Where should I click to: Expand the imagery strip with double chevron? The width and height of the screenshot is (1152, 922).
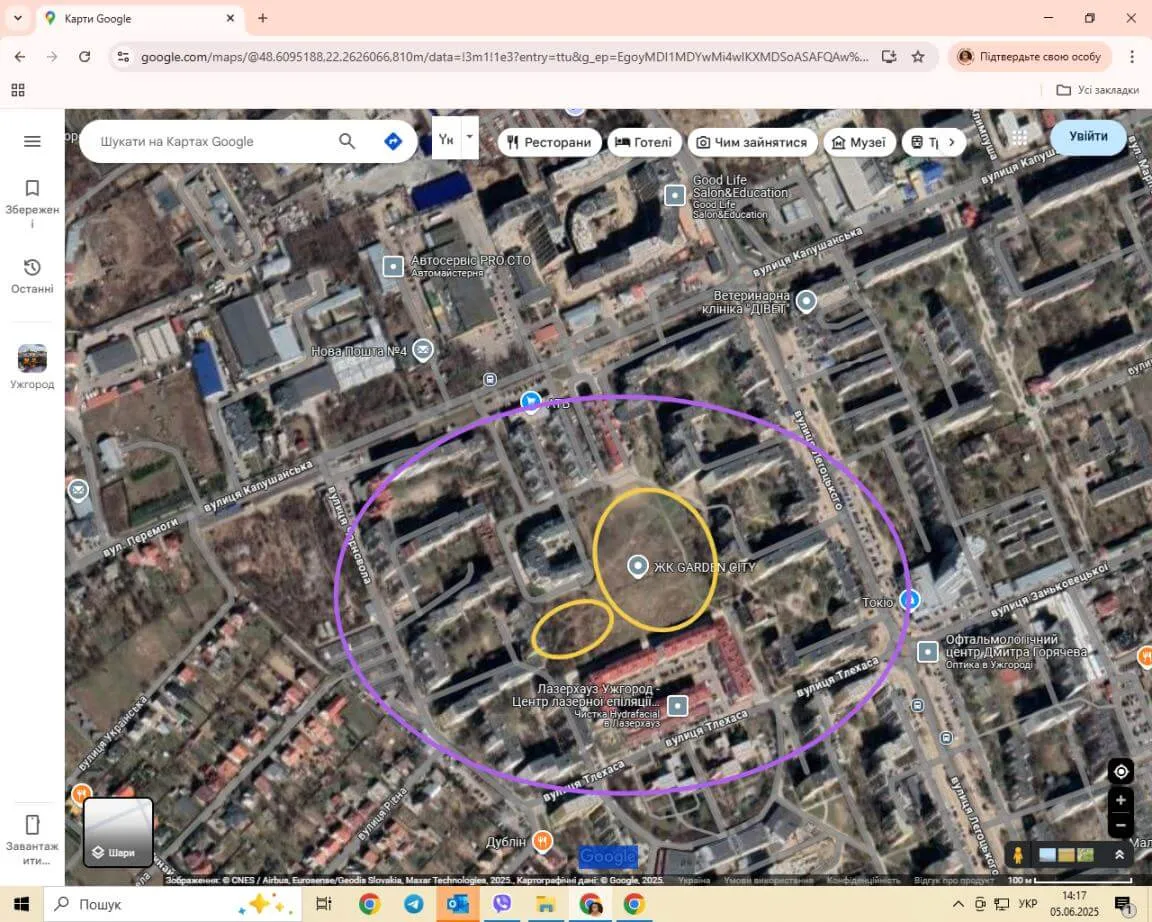click(1119, 855)
